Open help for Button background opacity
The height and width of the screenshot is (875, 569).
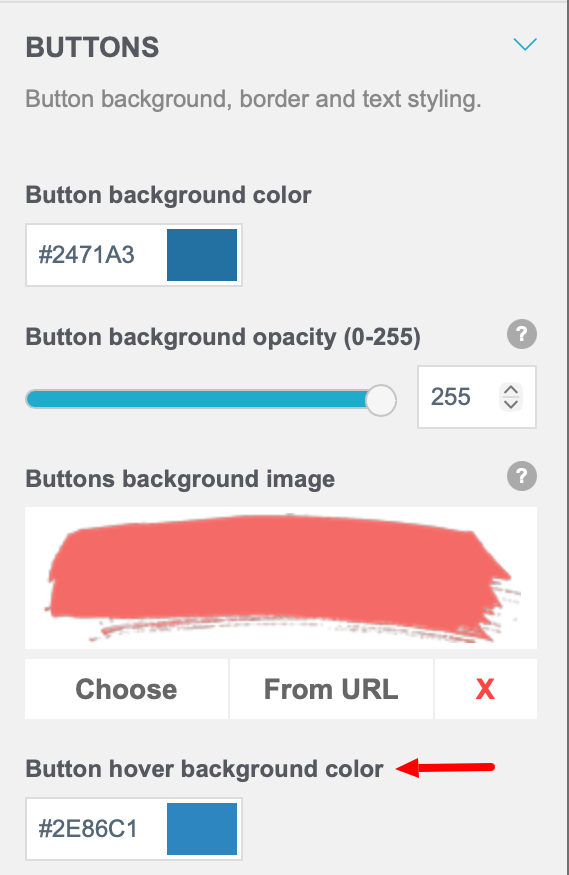tap(522, 334)
